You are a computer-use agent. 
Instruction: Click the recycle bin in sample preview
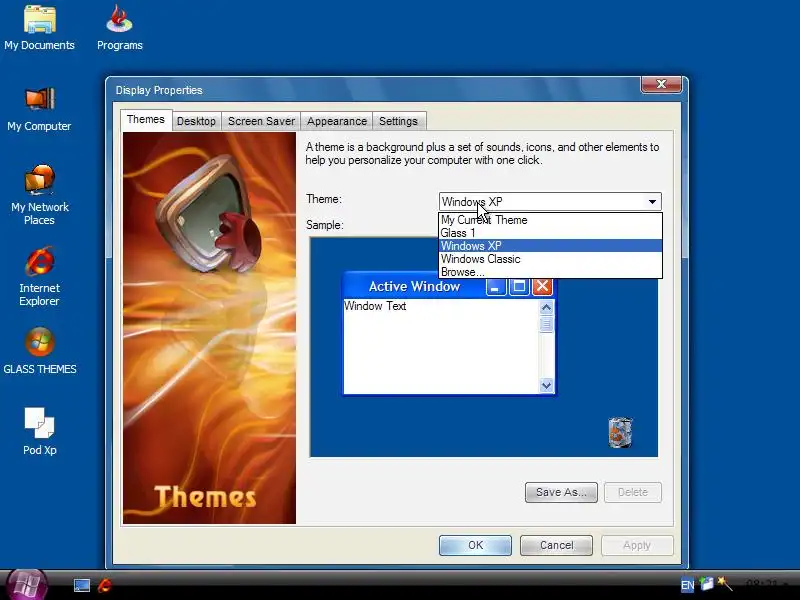620,433
